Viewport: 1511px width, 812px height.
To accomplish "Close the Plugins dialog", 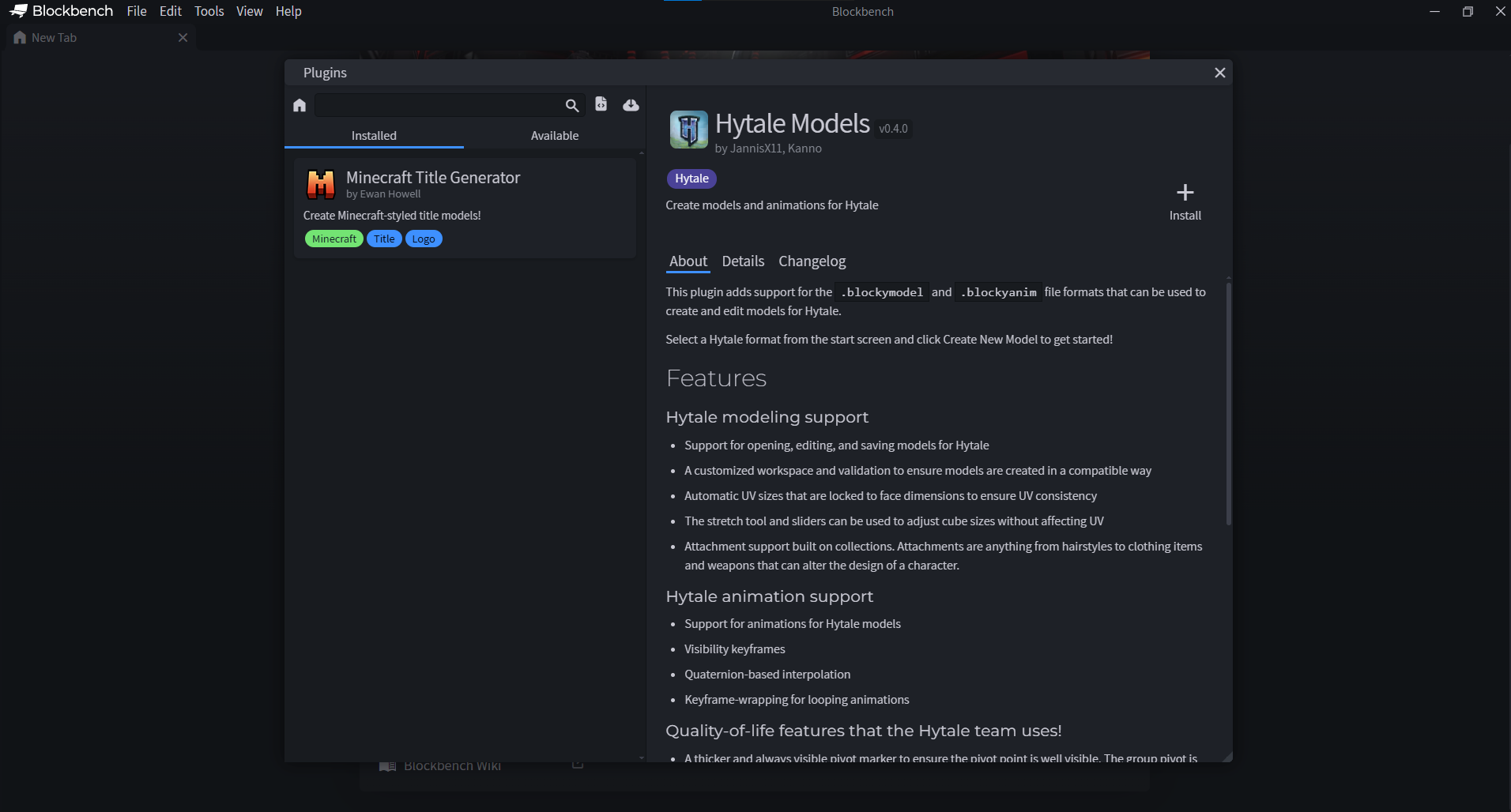I will click(x=1219, y=73).
